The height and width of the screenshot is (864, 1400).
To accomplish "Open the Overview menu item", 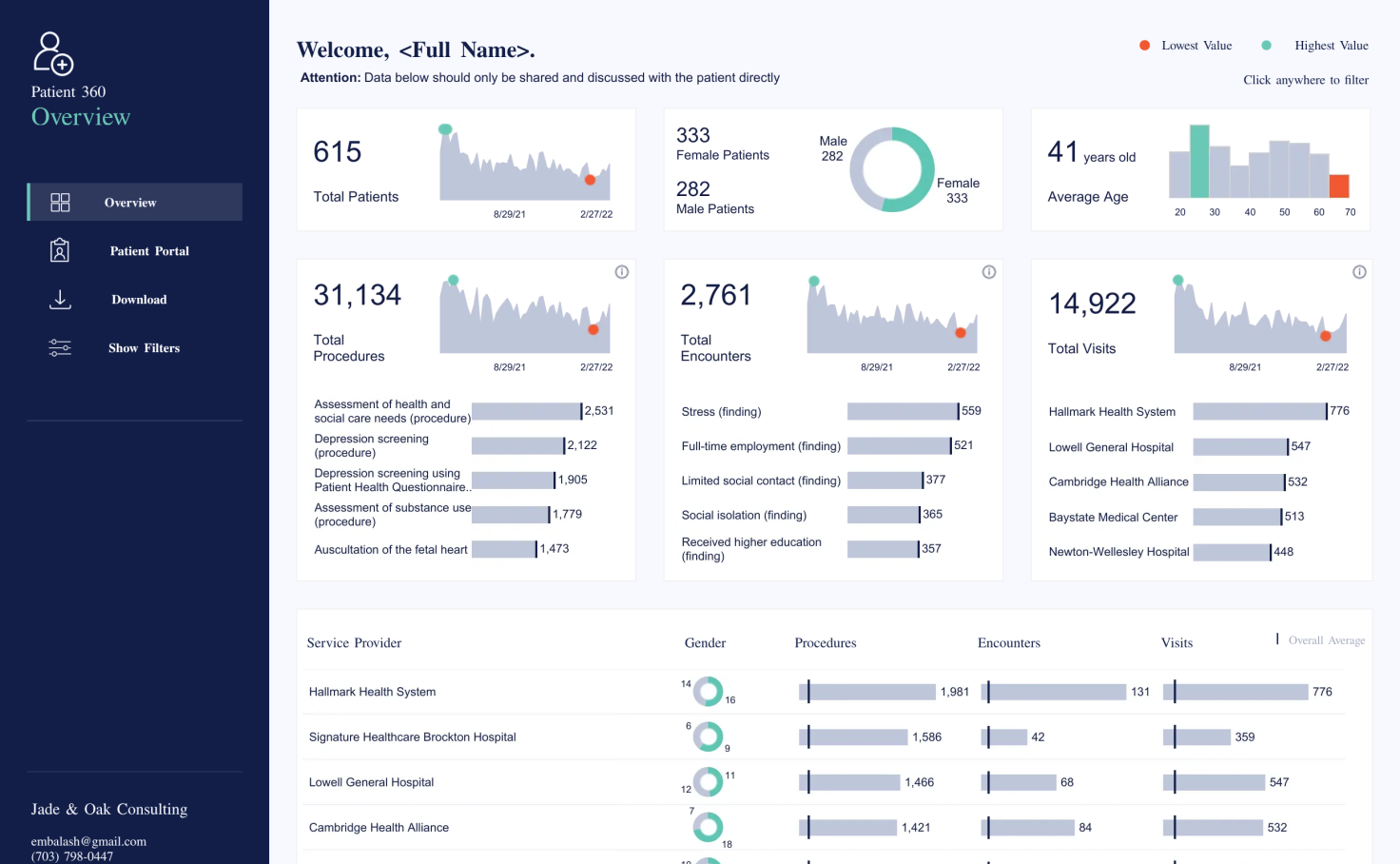I will [x=135, y=203].
